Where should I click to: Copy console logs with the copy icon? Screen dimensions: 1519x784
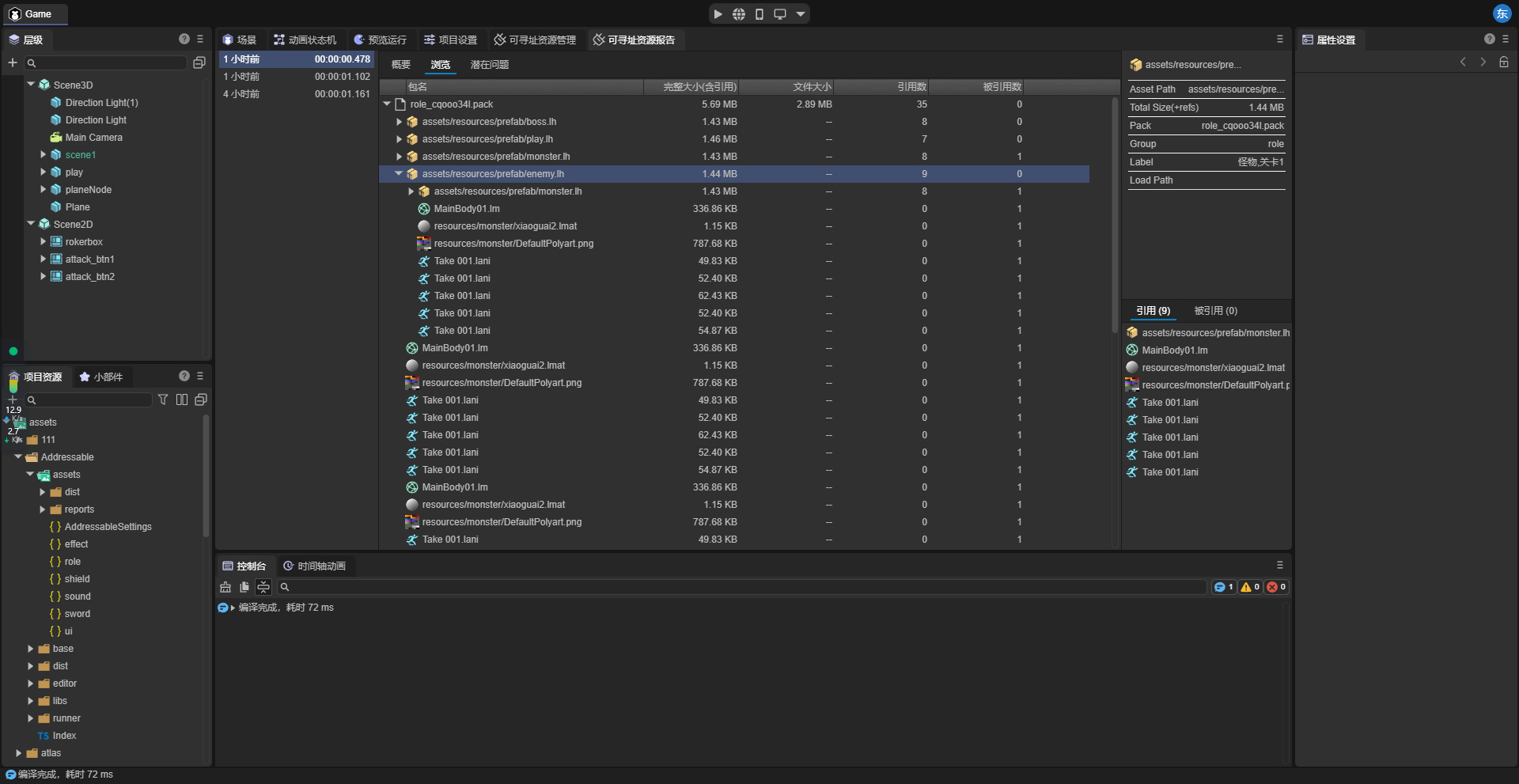(244, 587)
